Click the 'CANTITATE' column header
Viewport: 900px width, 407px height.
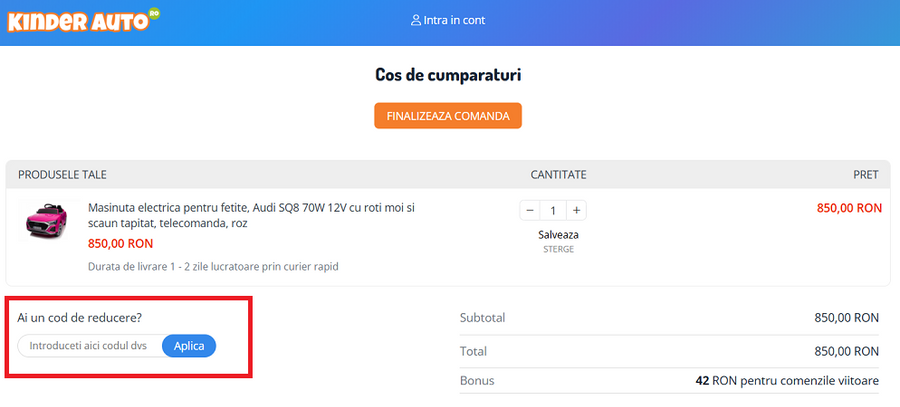coord(558,174)
